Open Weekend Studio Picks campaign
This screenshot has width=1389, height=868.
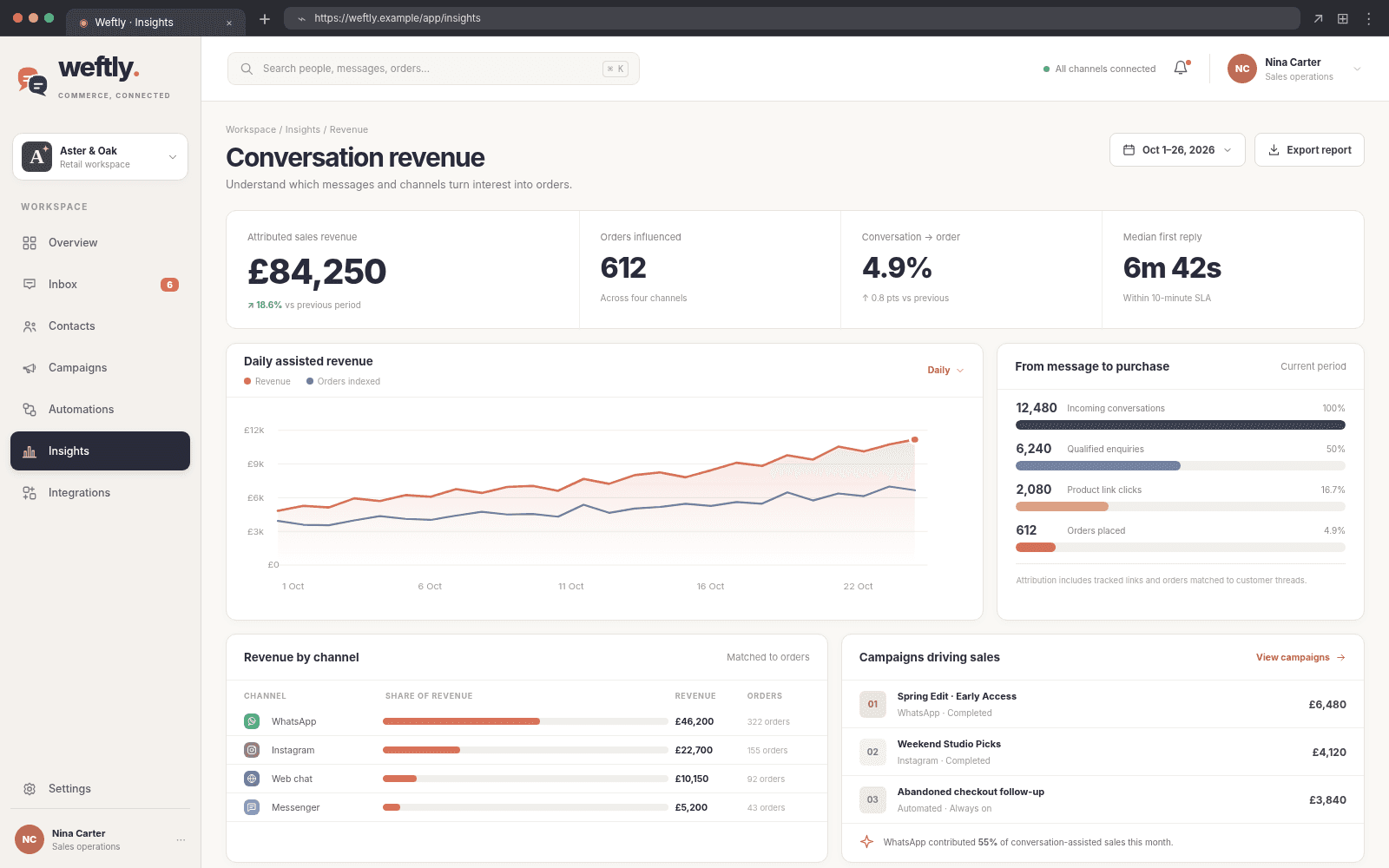(x=1103, y=753)
